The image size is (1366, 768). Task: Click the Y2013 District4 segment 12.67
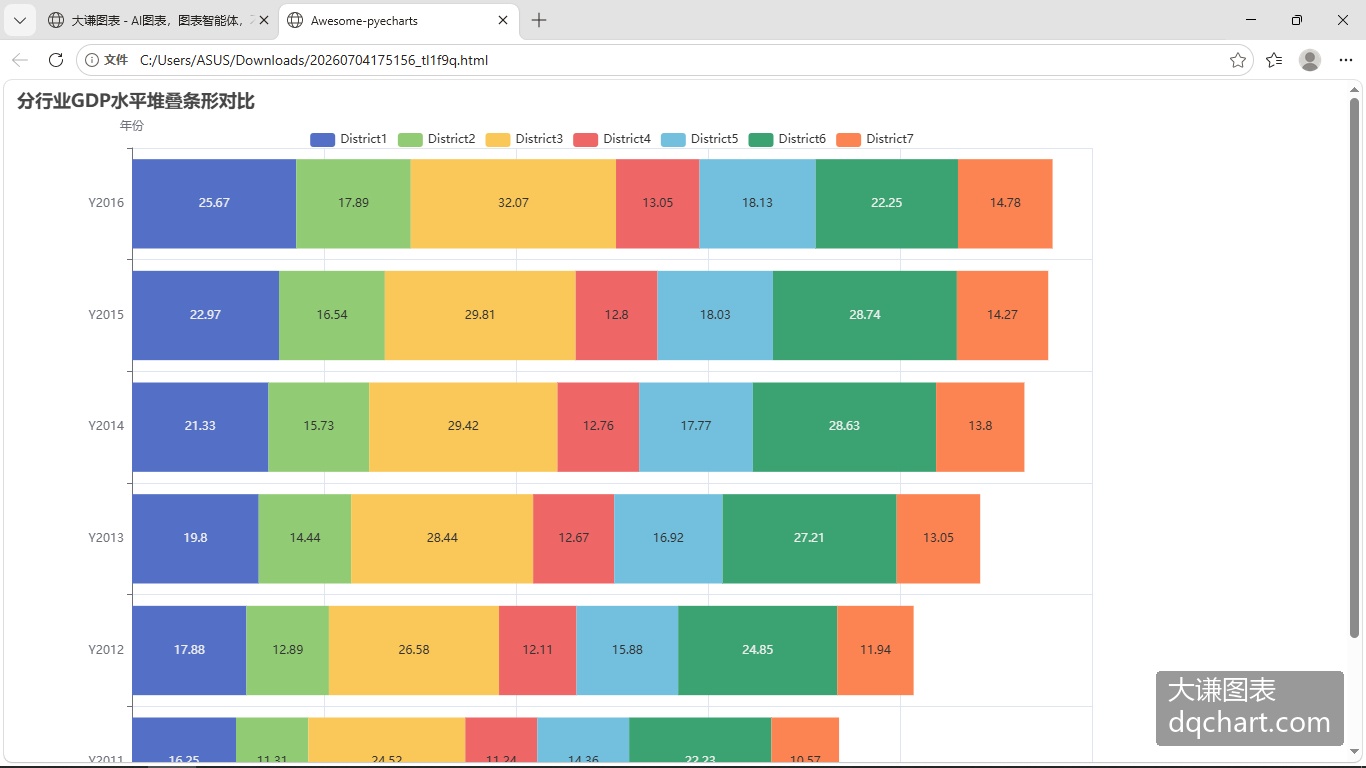(x=574, y=539)
